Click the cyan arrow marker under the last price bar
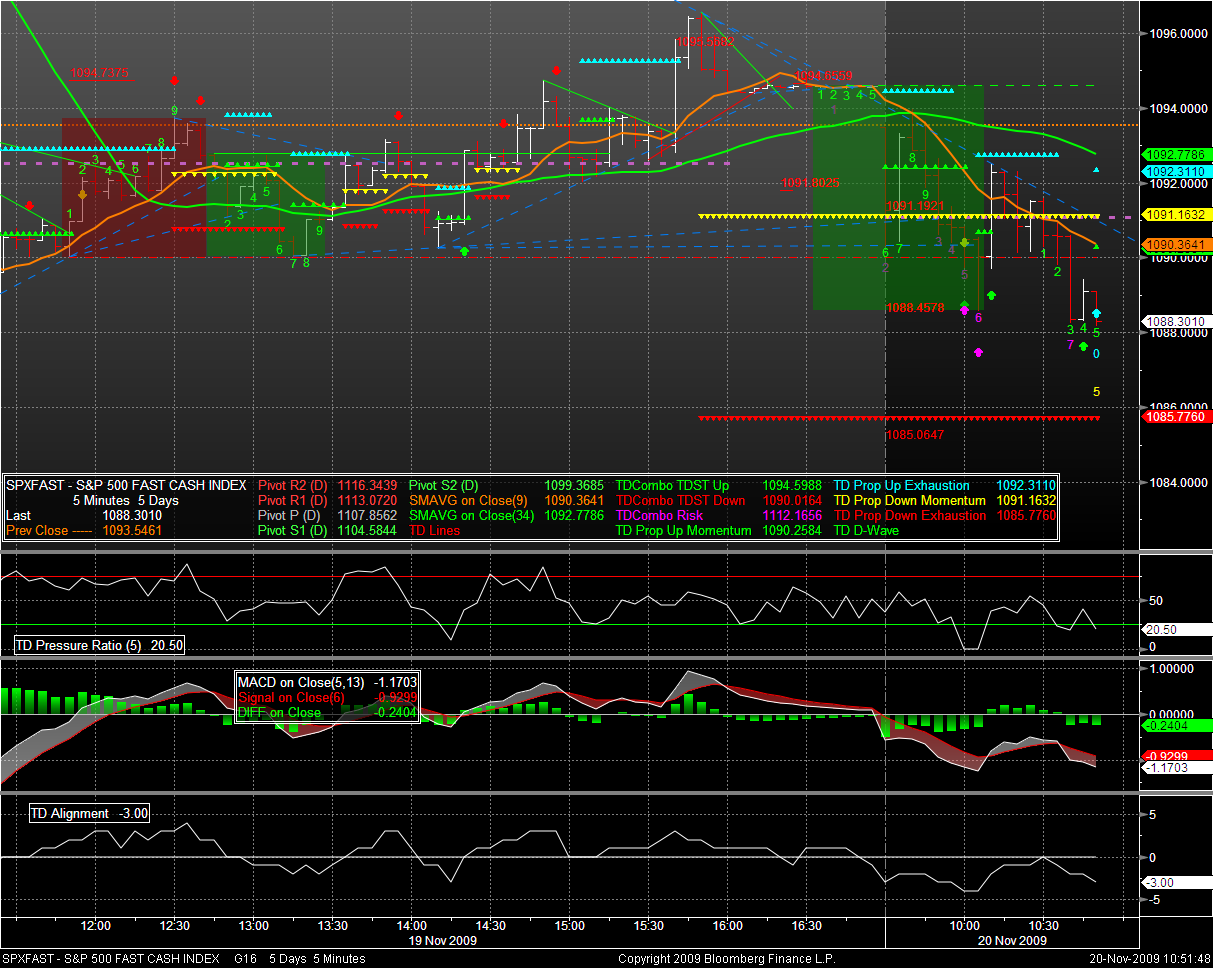 point(1096,314)
